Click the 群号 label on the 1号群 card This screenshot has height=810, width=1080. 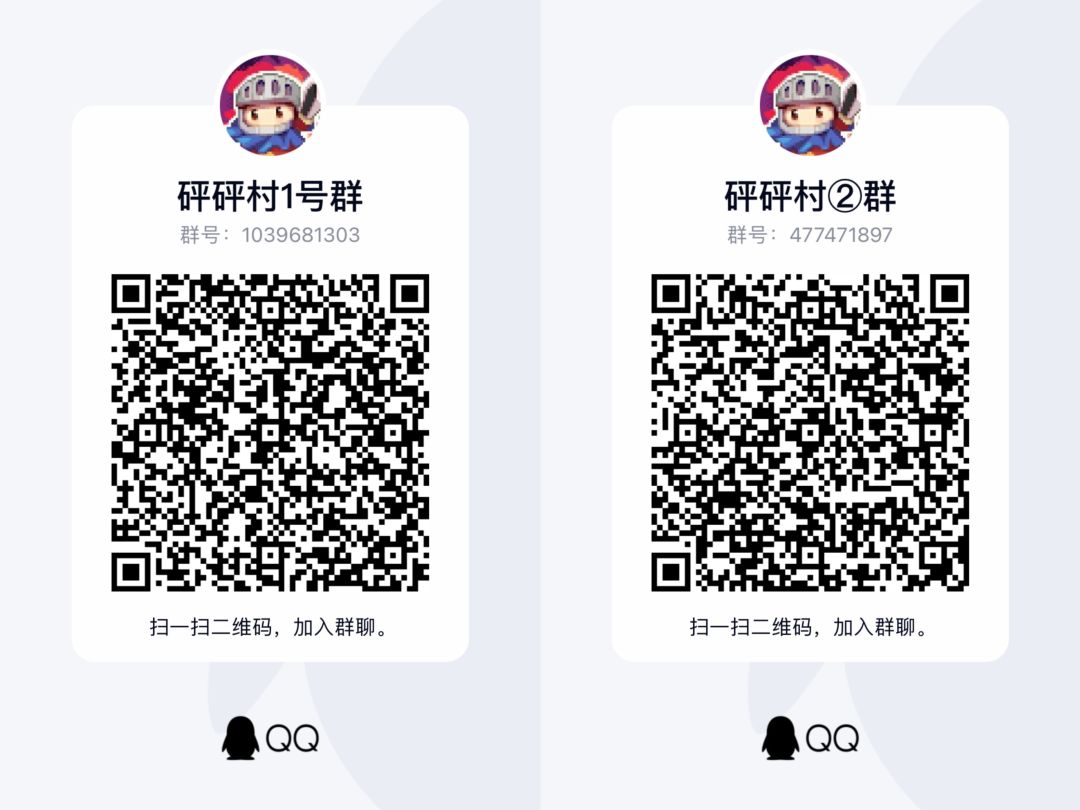(200, 235)
